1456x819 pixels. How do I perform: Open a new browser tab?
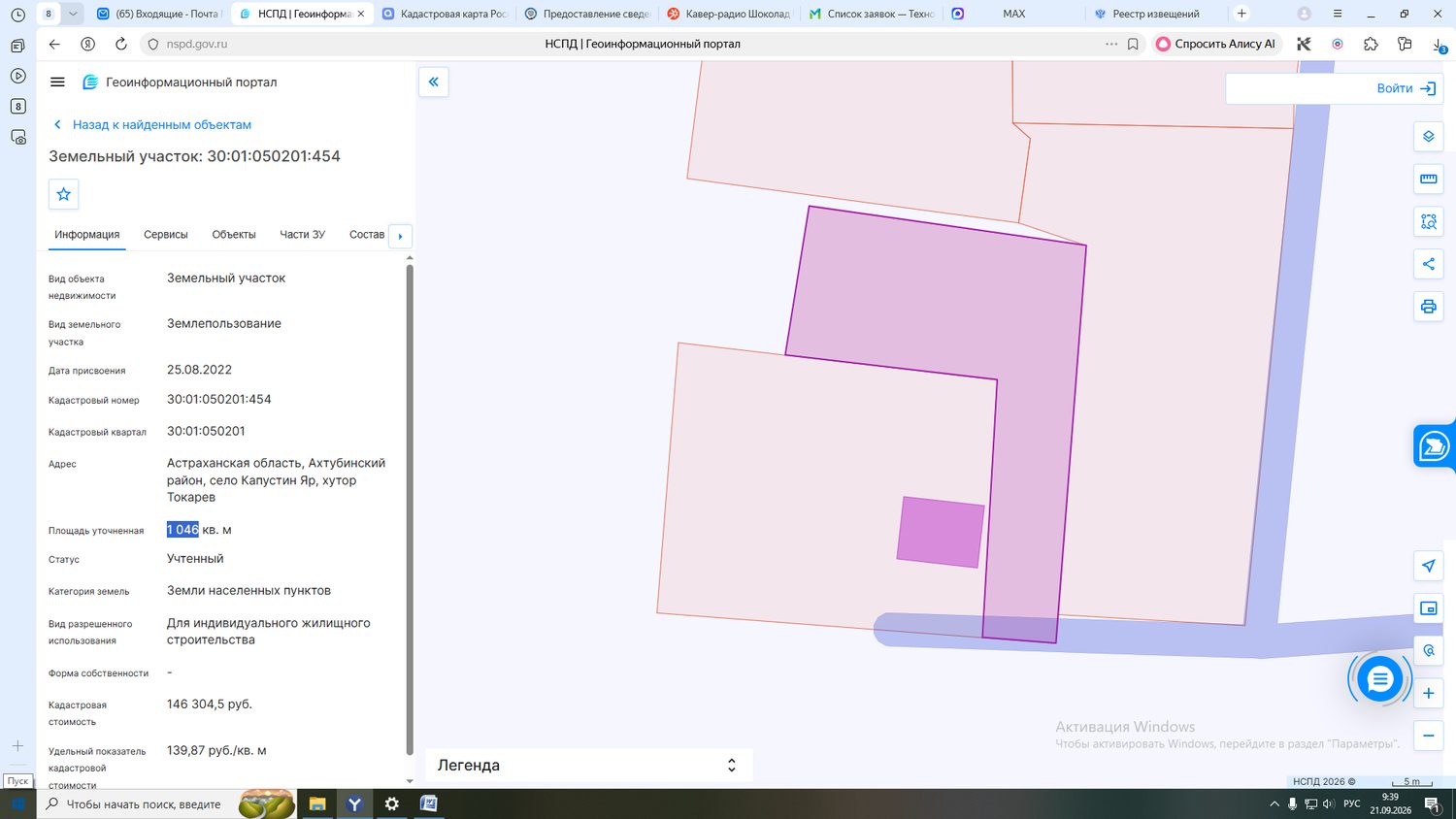[x=1241, y=14]
